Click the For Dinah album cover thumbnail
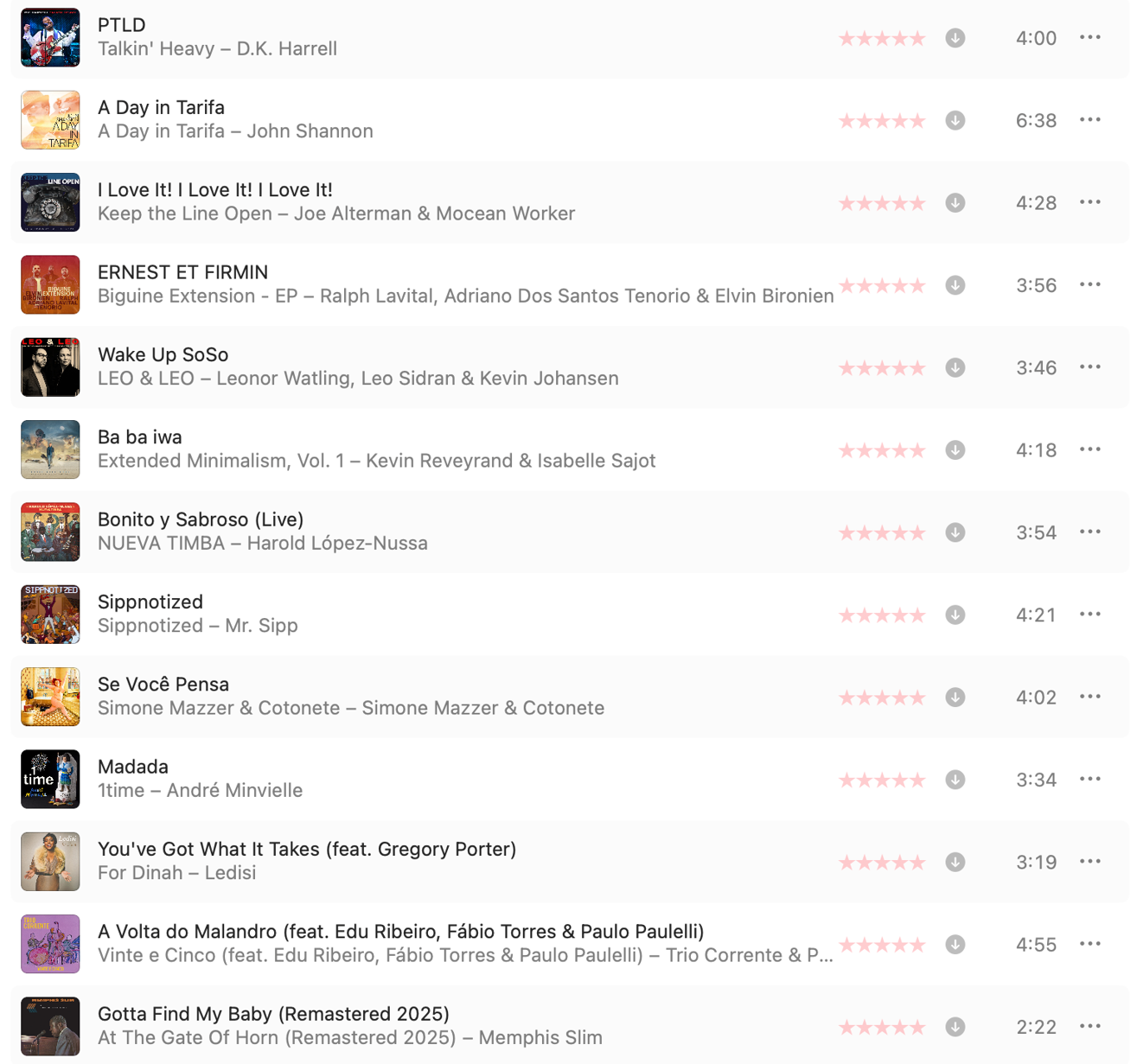Image resolution: width=1137 pixels, height=1064 pixels. pyautogui.click(x=50, y=862)
